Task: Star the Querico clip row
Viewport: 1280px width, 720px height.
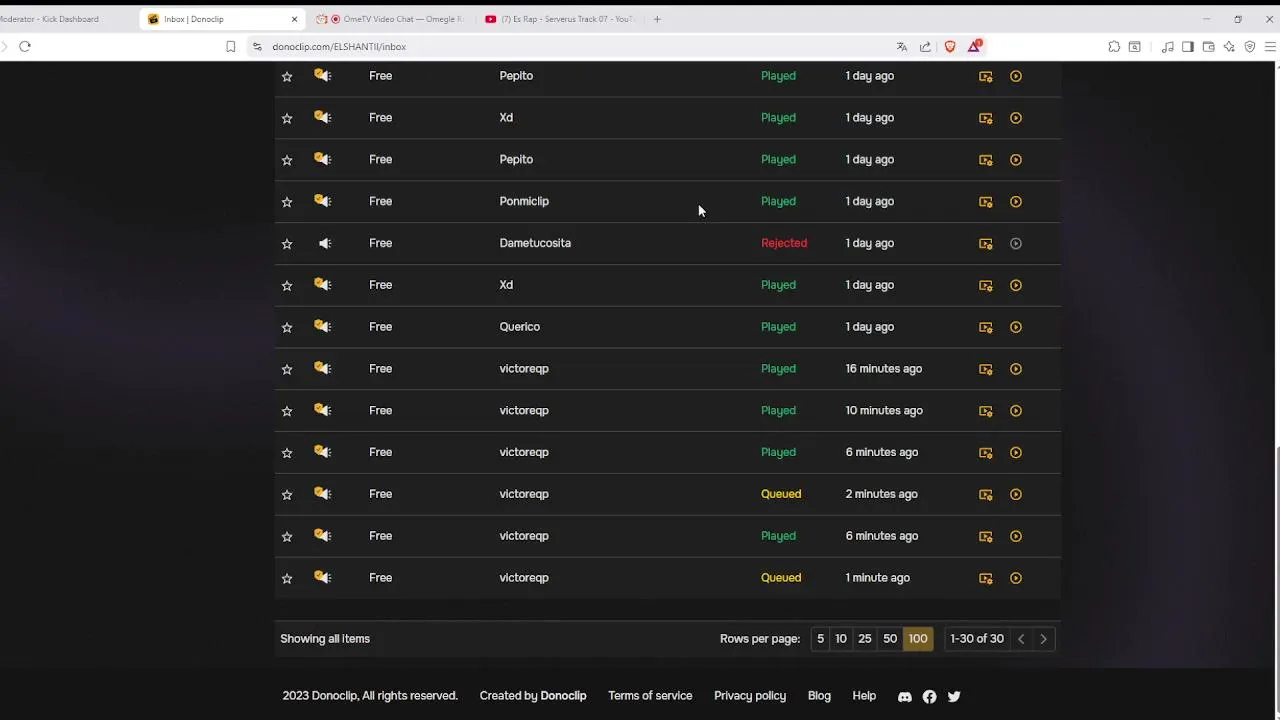Action: 287,328
